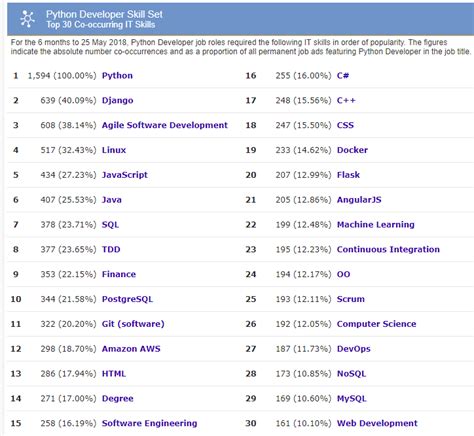Screen dimensions: 474x436
Task: Click the 298 (18.70%) value
Action: click(x=68, y=349)
